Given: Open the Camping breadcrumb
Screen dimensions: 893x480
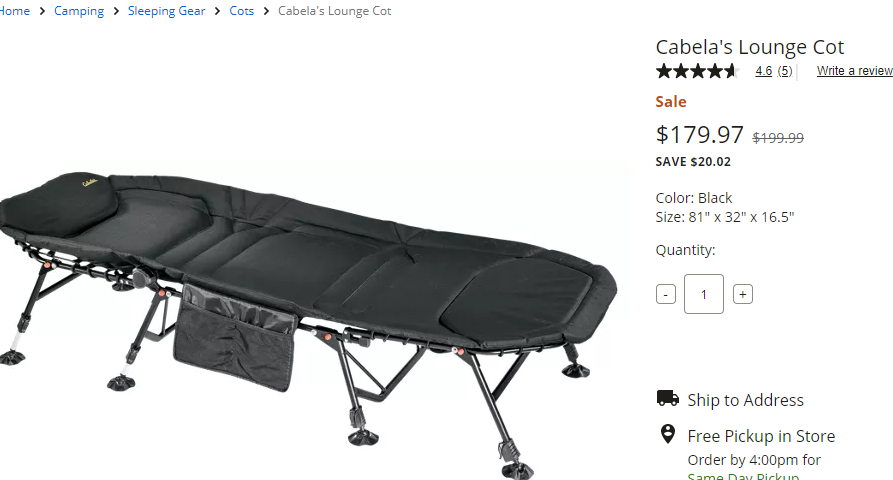Looking at the screenshot, I should tap(79, 11).
